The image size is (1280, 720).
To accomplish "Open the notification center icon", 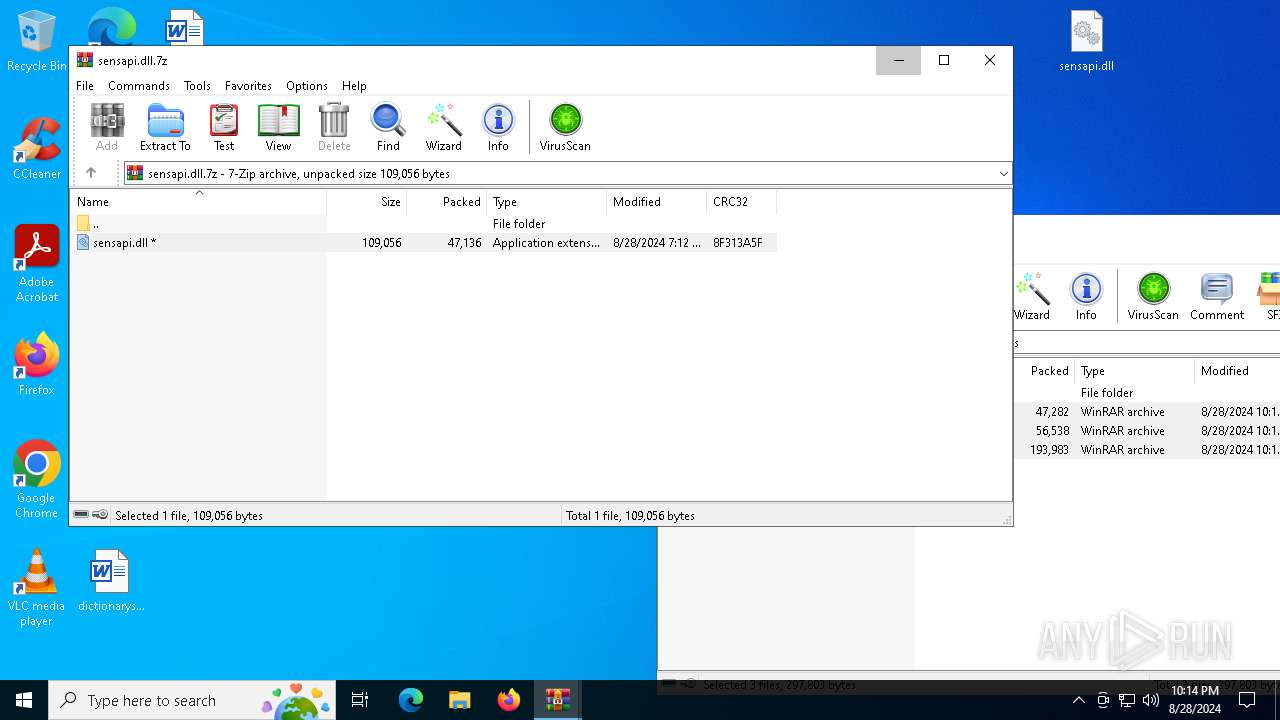I will click(x=1247, y=700).
